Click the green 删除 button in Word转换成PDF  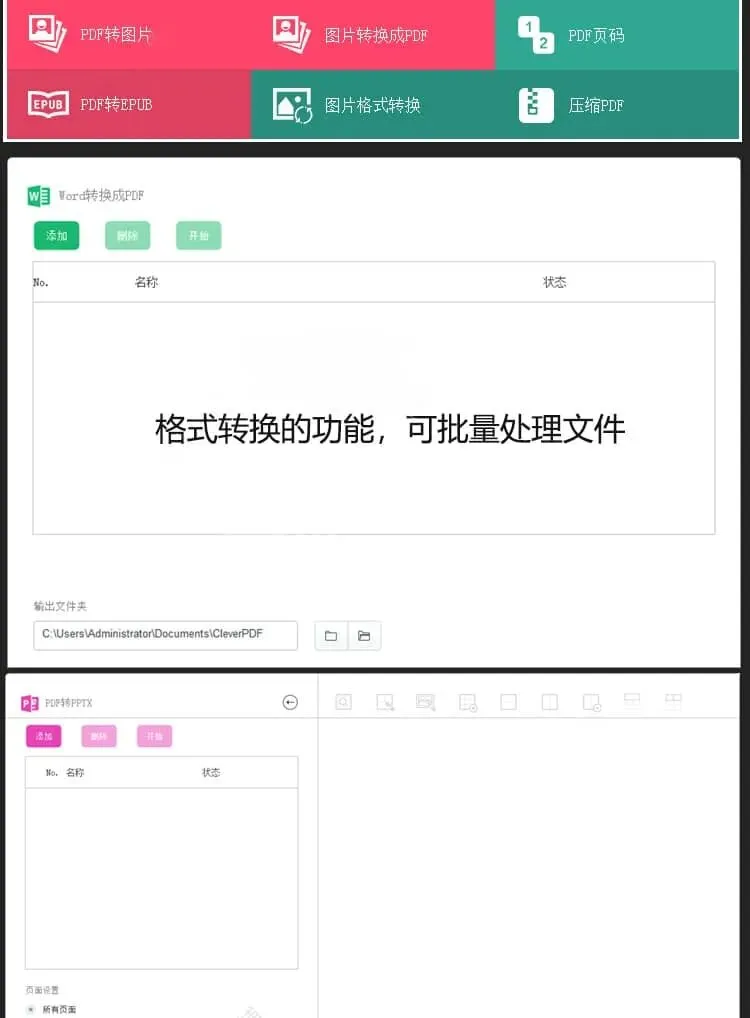click(x=127, y=235)
